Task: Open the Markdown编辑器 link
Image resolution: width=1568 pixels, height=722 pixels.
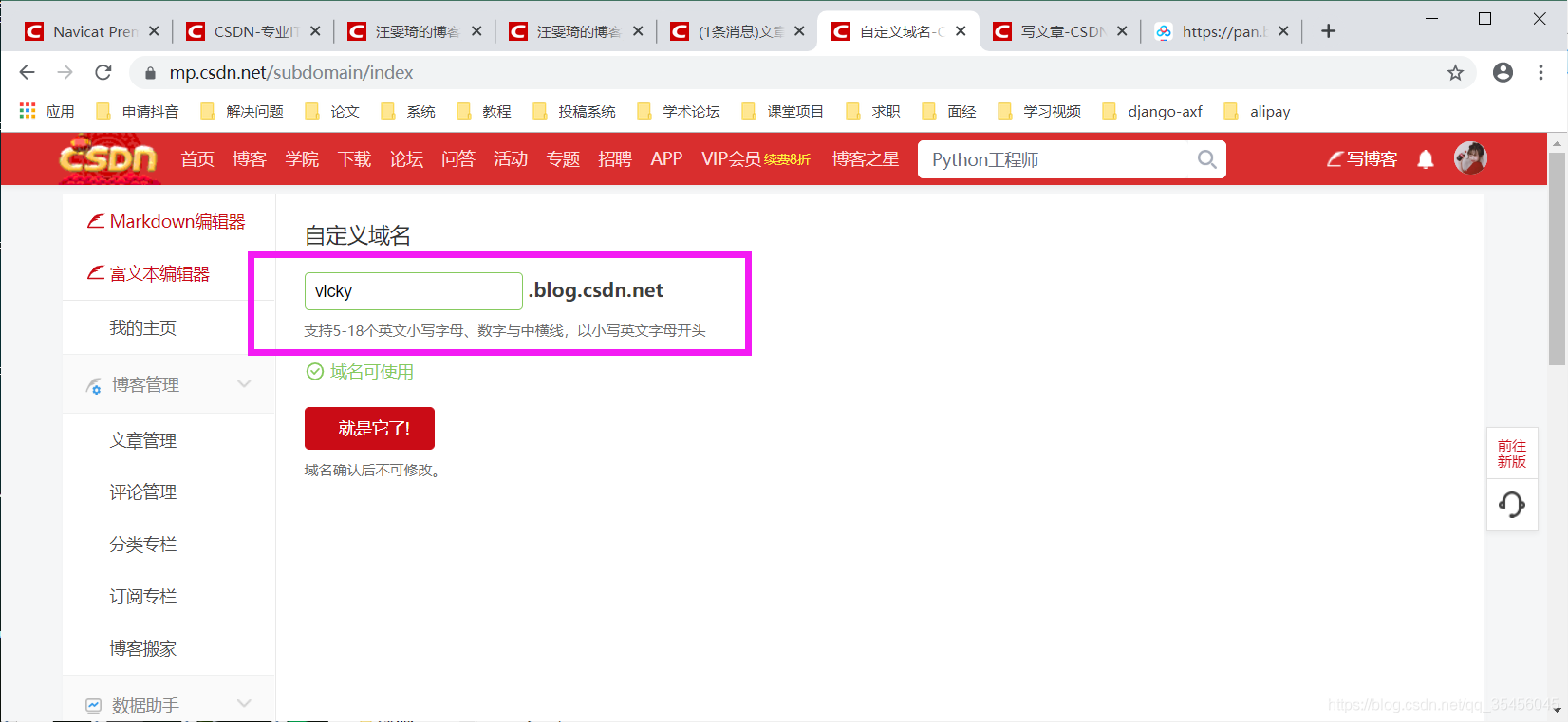Action: tap(166, 221)
